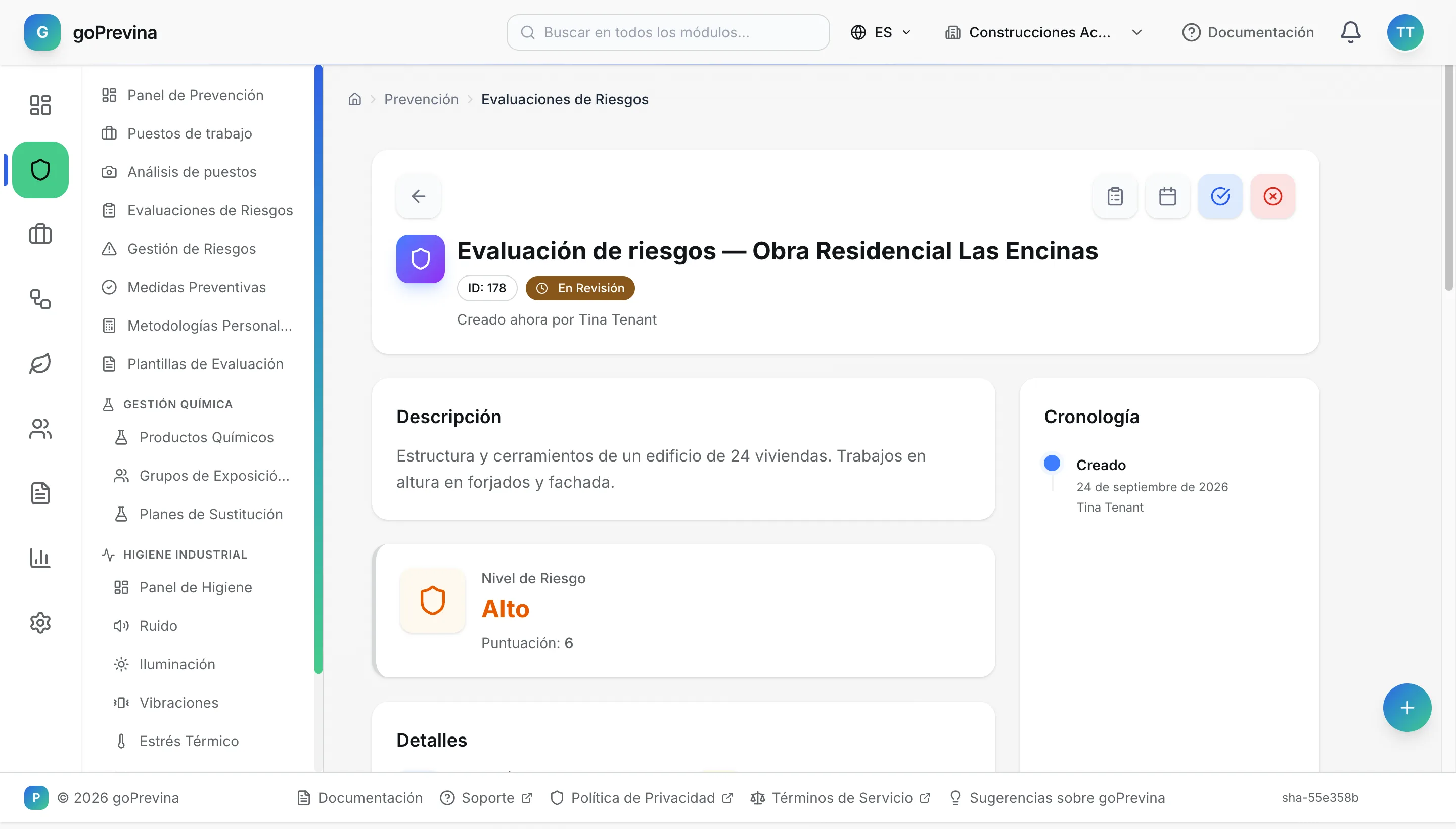Image resolution: width=1456 pixels, height=829 pixels.
Task: Click the P logo in the footer
Action: click(36, 797)
